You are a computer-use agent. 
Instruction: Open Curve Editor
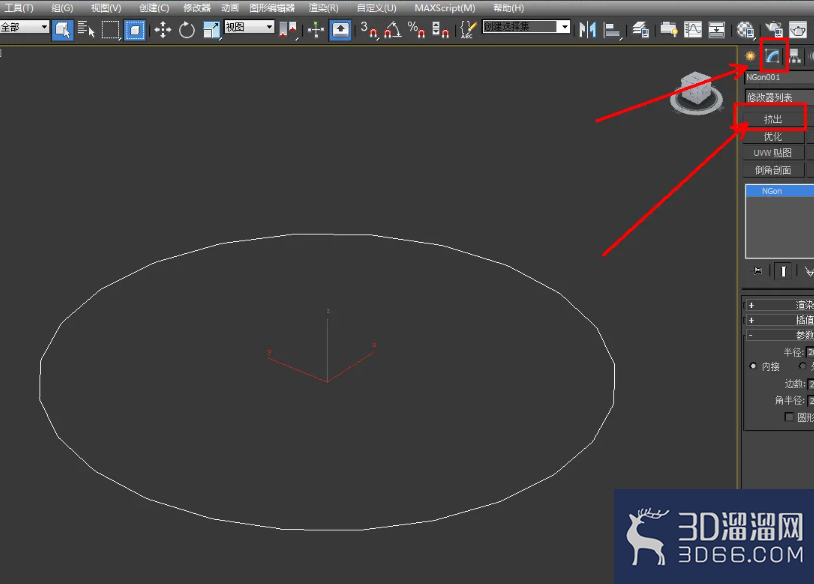point(693,30)
